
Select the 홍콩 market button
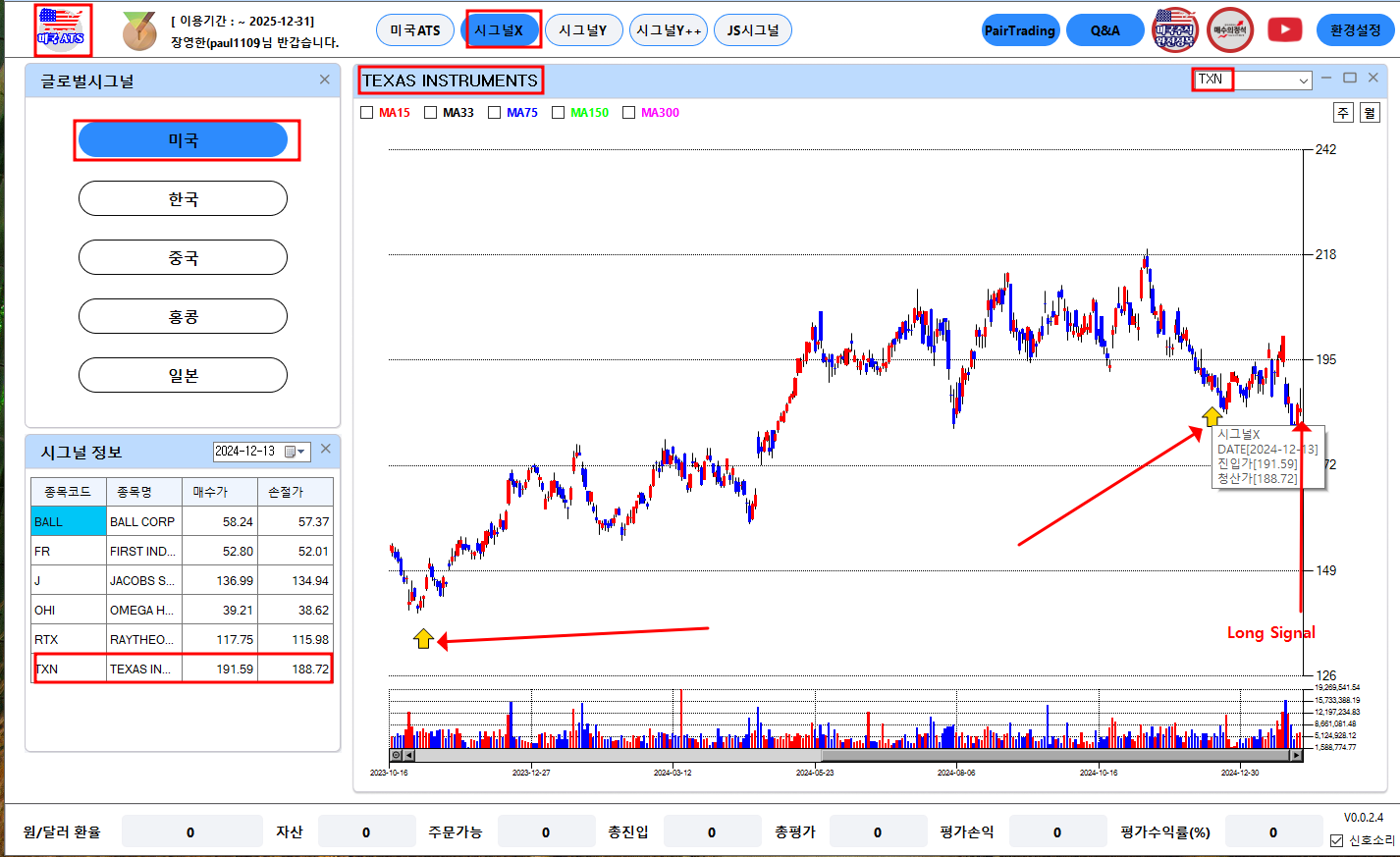[x=183, y=316]
